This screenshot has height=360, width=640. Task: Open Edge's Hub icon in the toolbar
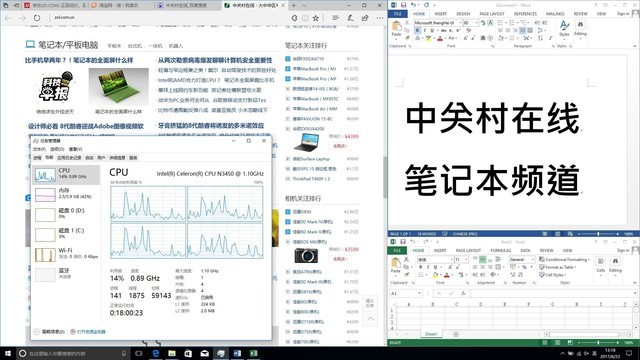(x=336, y=18)
